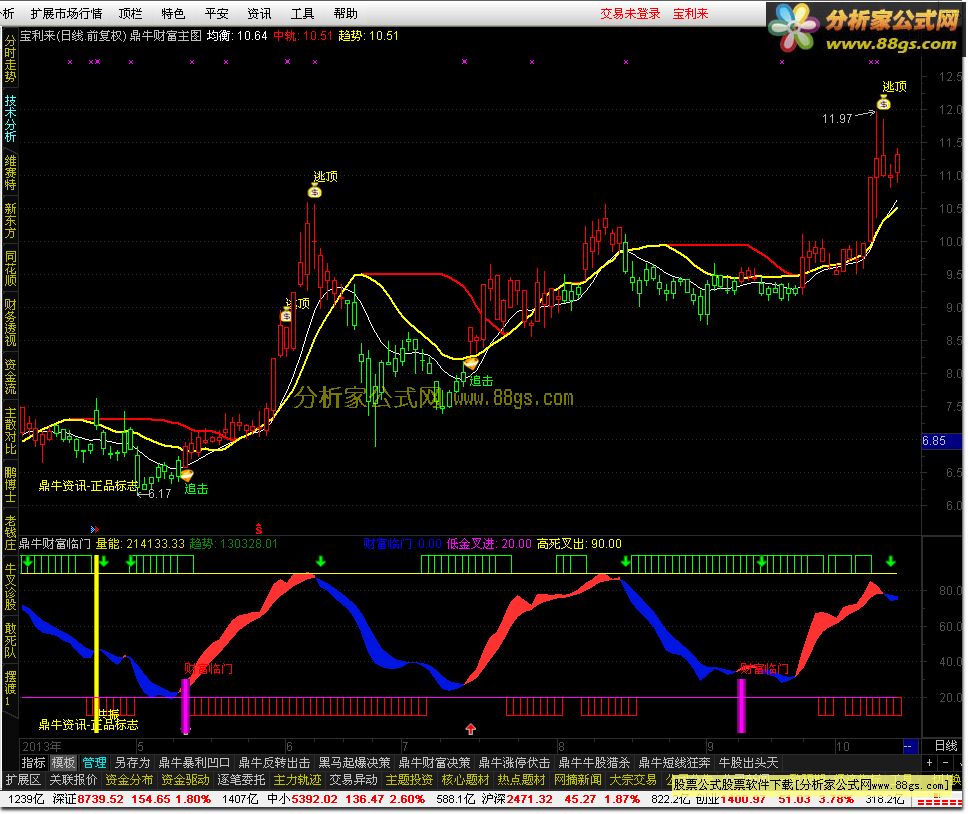Click the plus zoom-in button bottom right

(x=930, y=763)
